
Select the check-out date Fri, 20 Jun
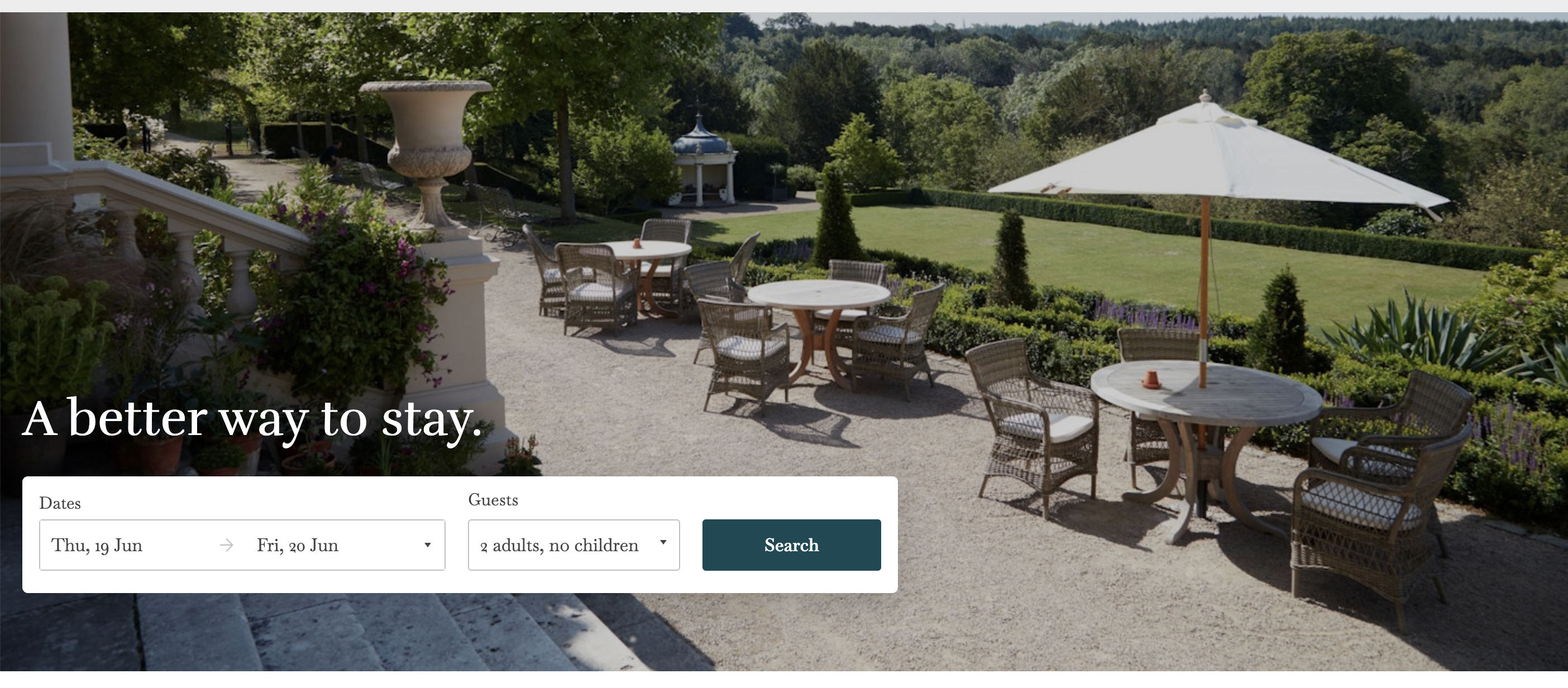coord(297,545)
